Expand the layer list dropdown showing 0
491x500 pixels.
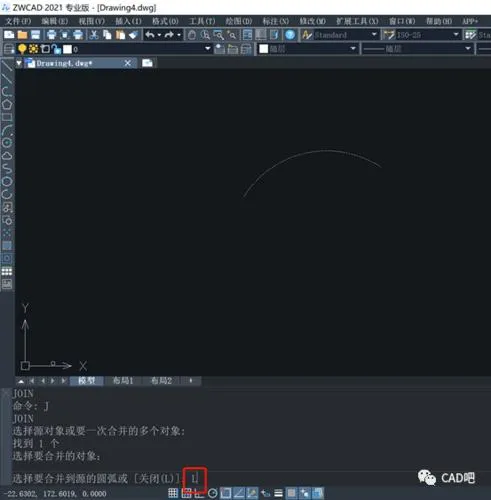208,49
